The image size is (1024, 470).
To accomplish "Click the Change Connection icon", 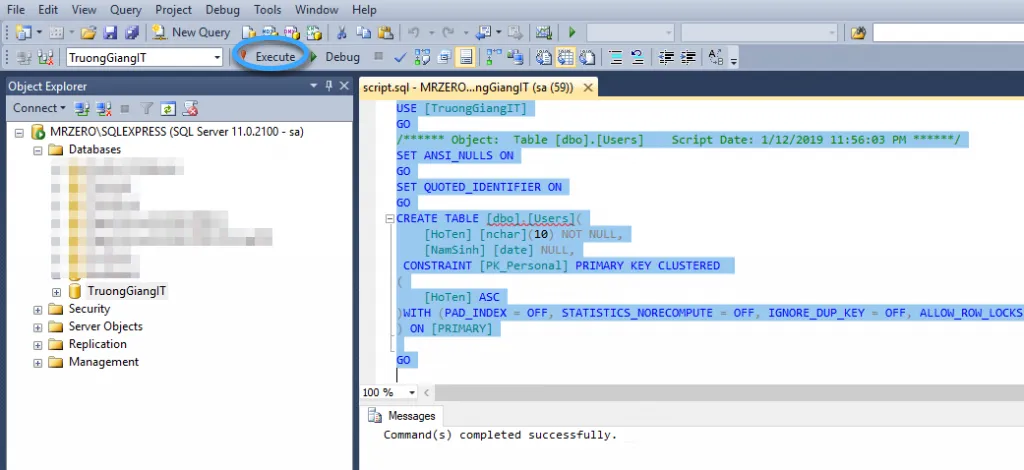I will [x=46, y=57].
